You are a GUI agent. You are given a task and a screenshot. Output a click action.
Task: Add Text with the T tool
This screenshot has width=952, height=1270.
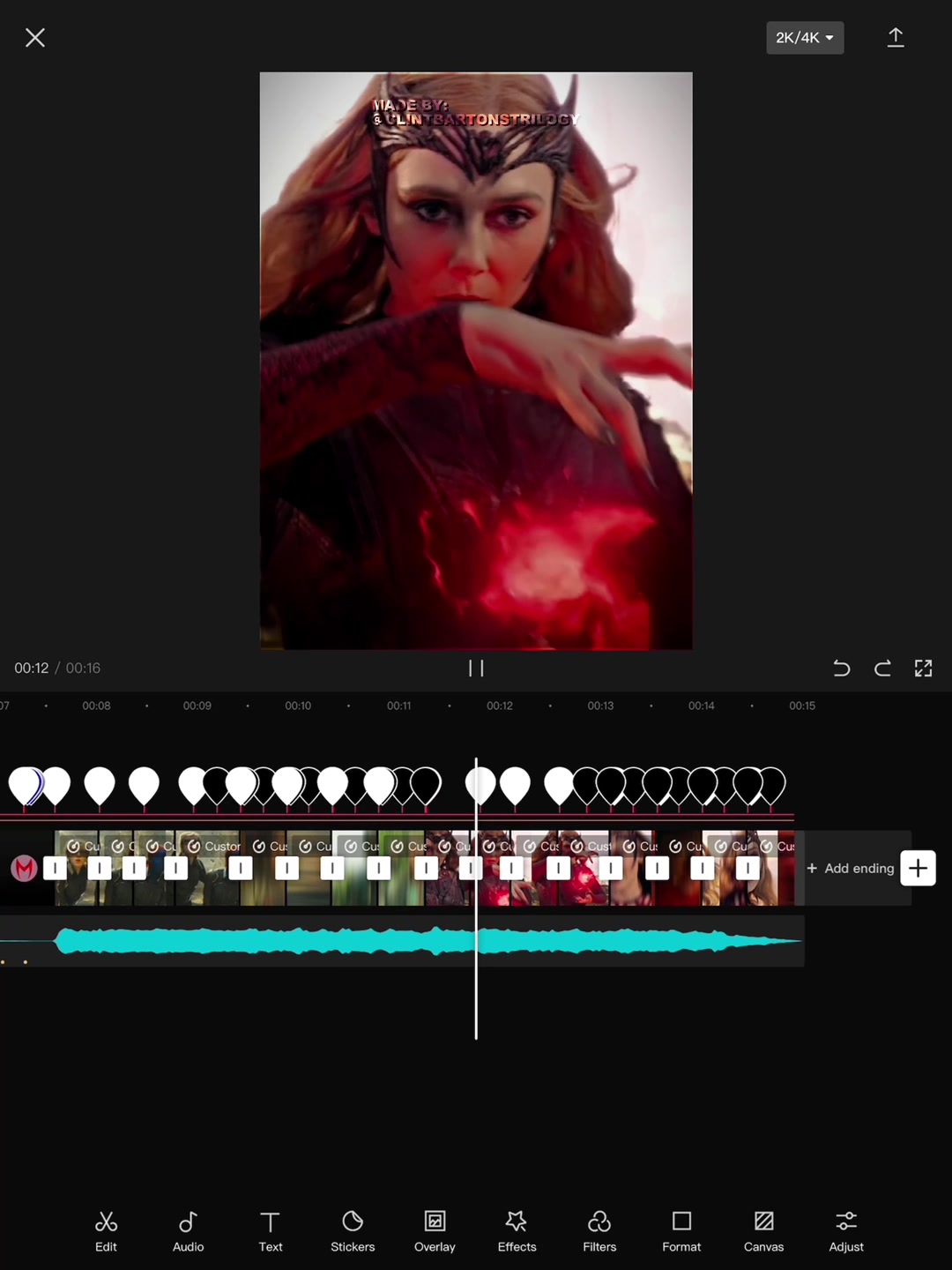pyautogui.click(x=271, y=1231)
